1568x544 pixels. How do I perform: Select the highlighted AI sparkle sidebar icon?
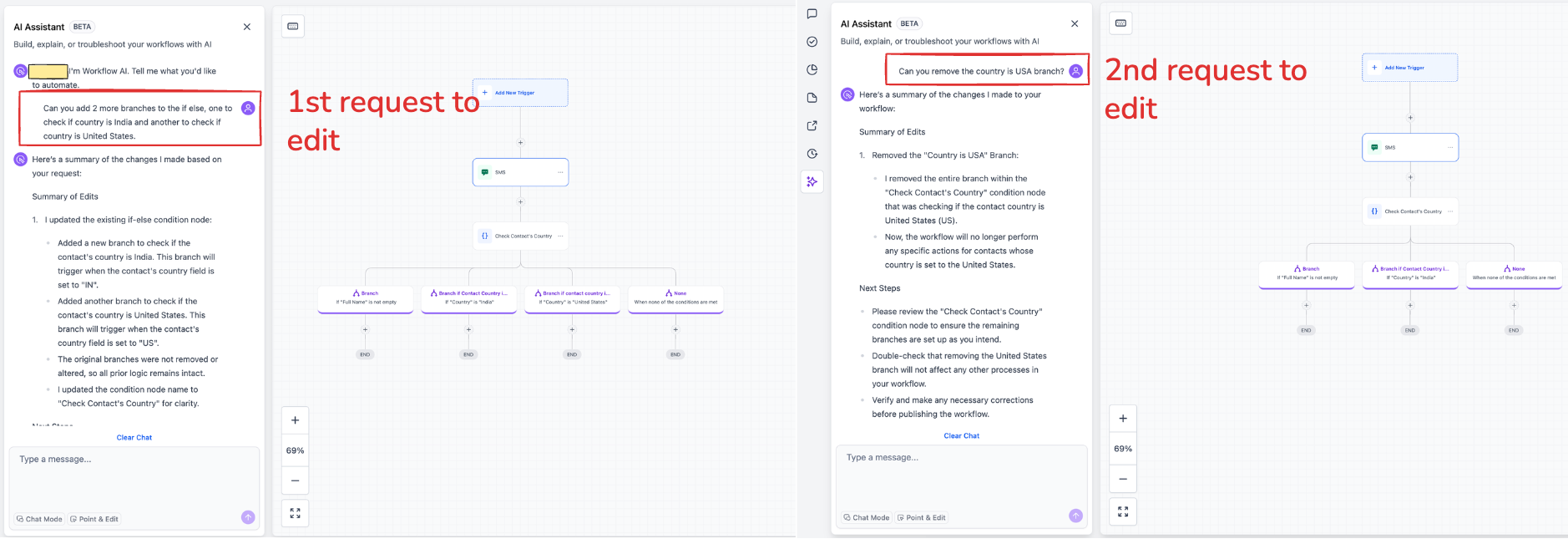click(x=812, y=181)
